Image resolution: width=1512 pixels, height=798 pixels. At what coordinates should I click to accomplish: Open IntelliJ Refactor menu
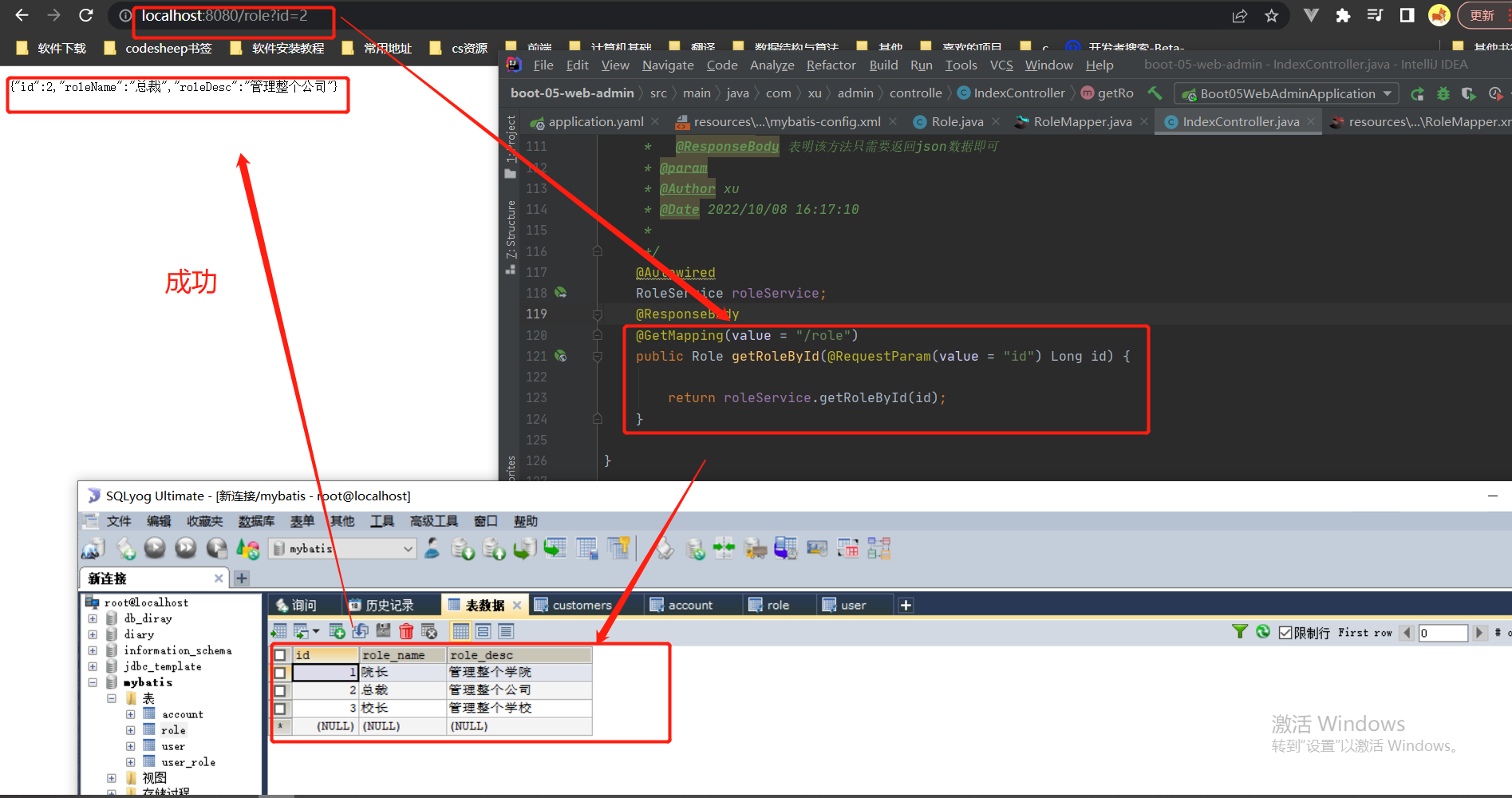[x=831, y=65]
